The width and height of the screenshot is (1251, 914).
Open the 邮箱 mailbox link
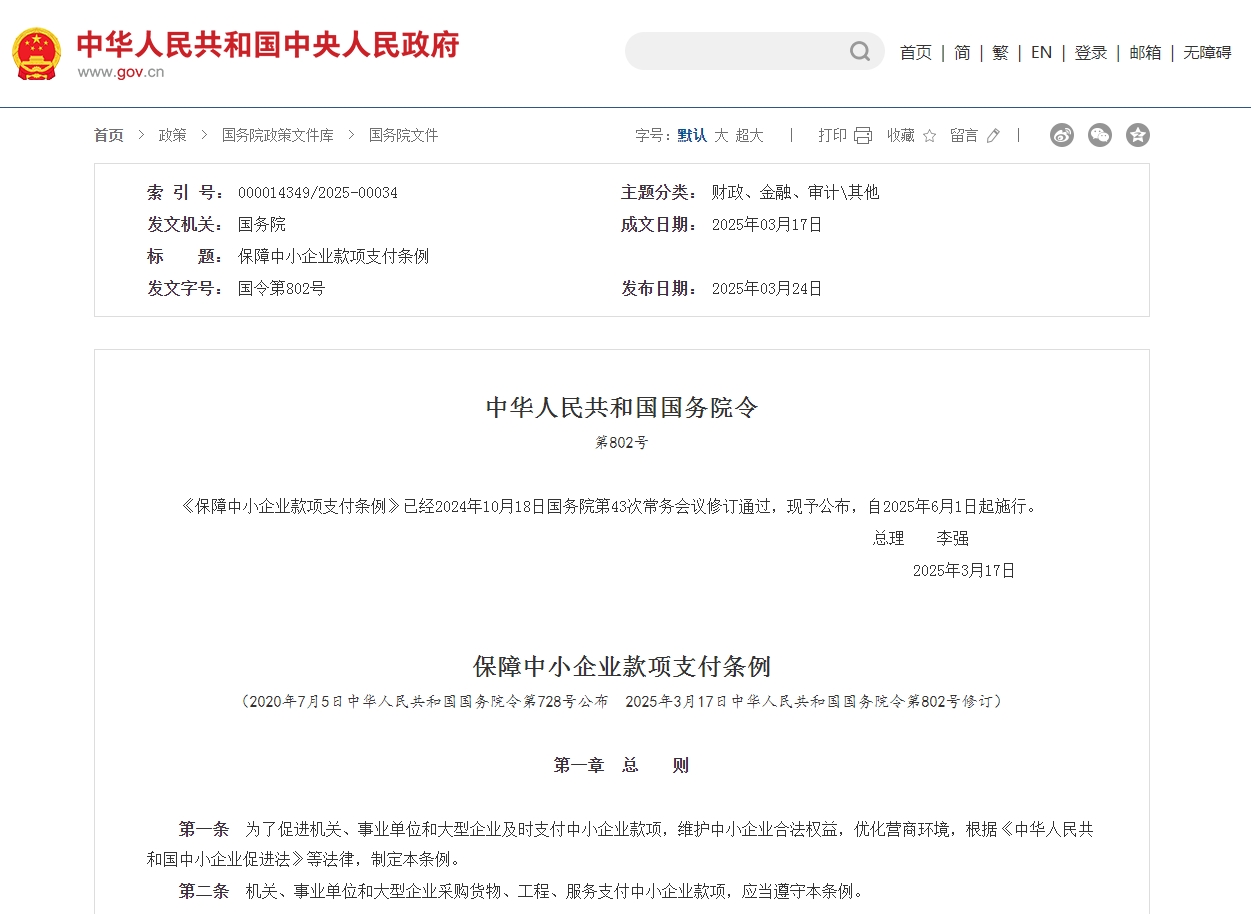[1145, 52]
